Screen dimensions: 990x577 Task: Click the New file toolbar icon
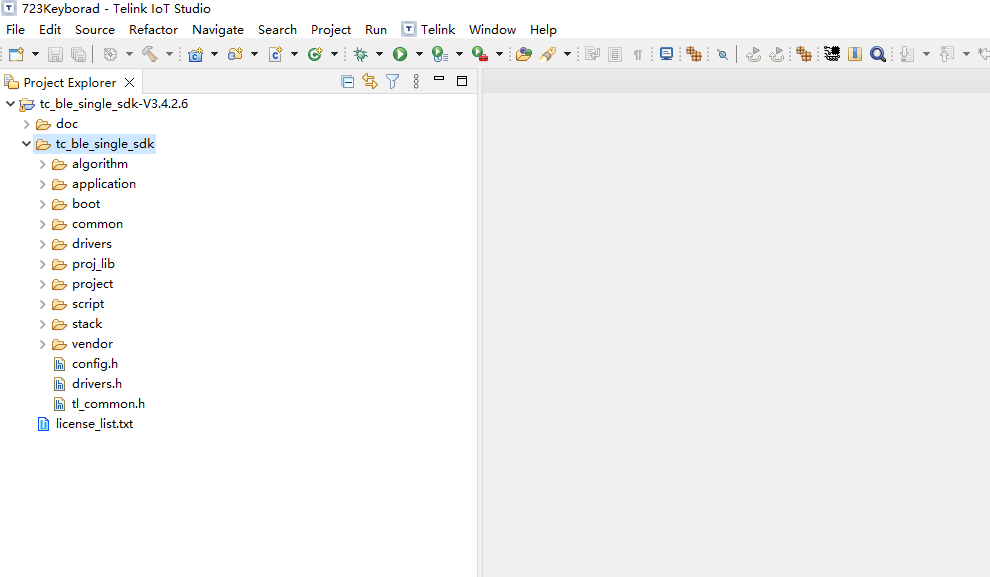(16, 54)
